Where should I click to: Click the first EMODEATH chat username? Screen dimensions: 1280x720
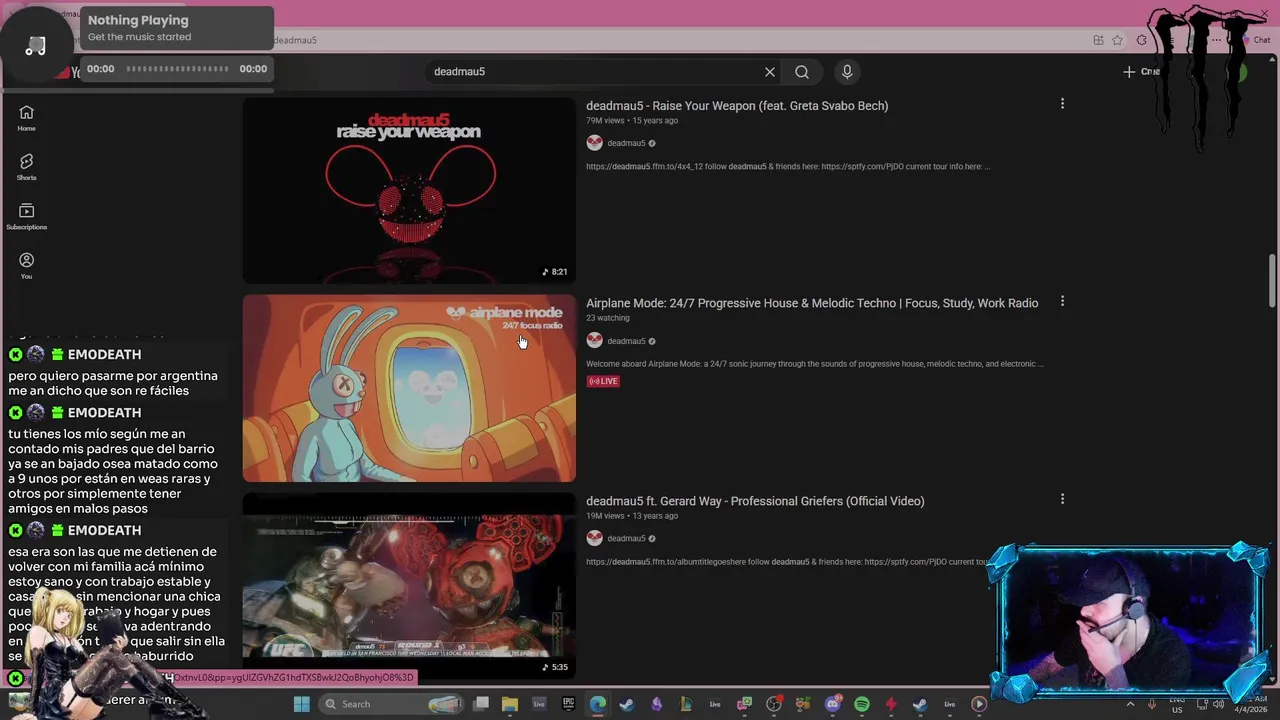pos(104,355)
